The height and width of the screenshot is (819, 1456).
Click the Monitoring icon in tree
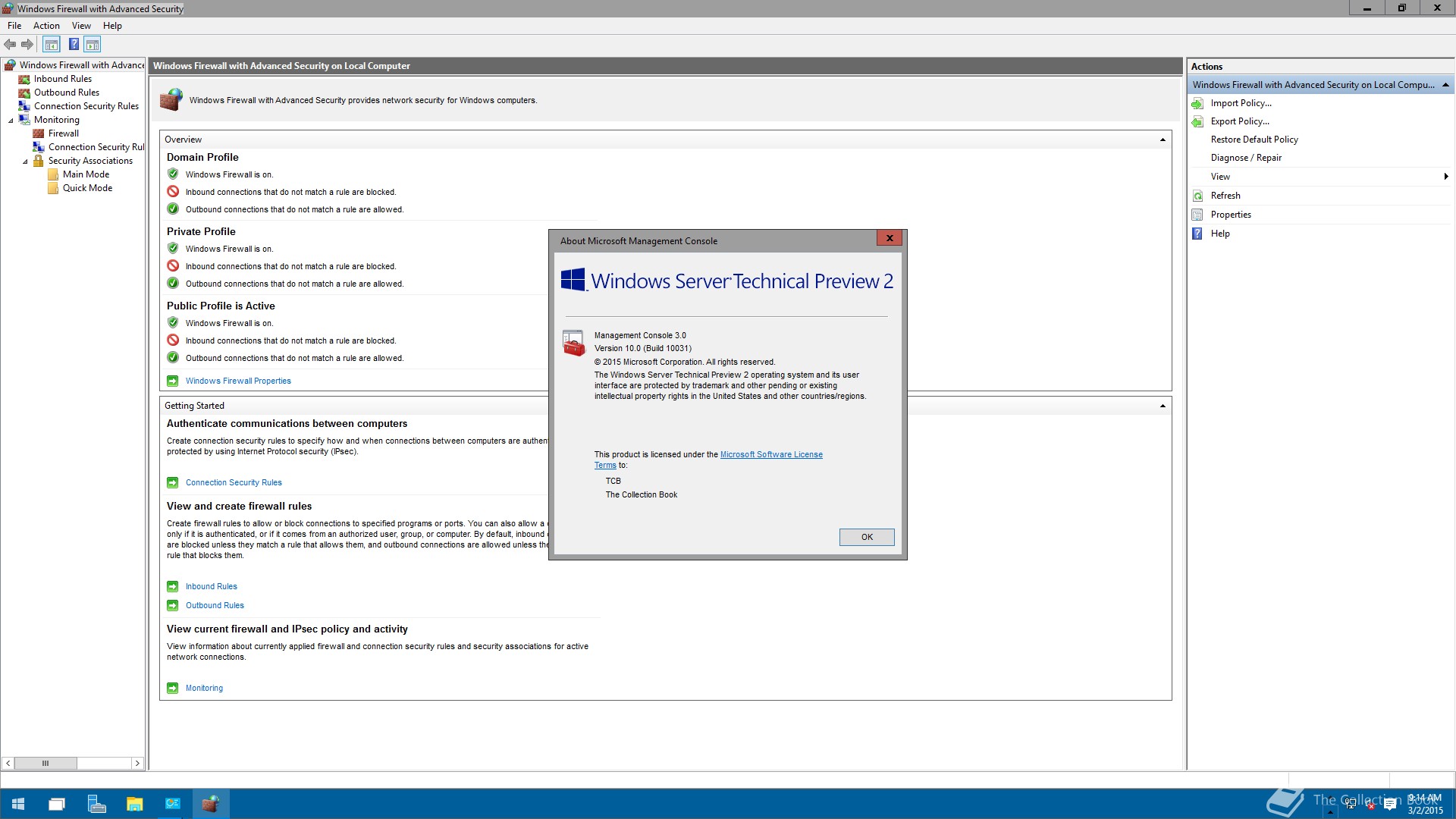click(x=24, y=120)
